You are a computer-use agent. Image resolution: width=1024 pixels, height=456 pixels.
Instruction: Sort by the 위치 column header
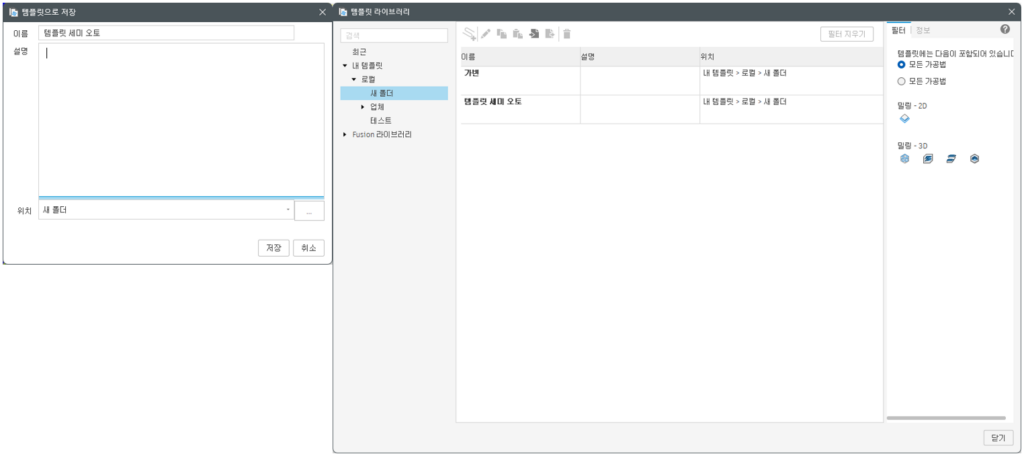point(791,57)
